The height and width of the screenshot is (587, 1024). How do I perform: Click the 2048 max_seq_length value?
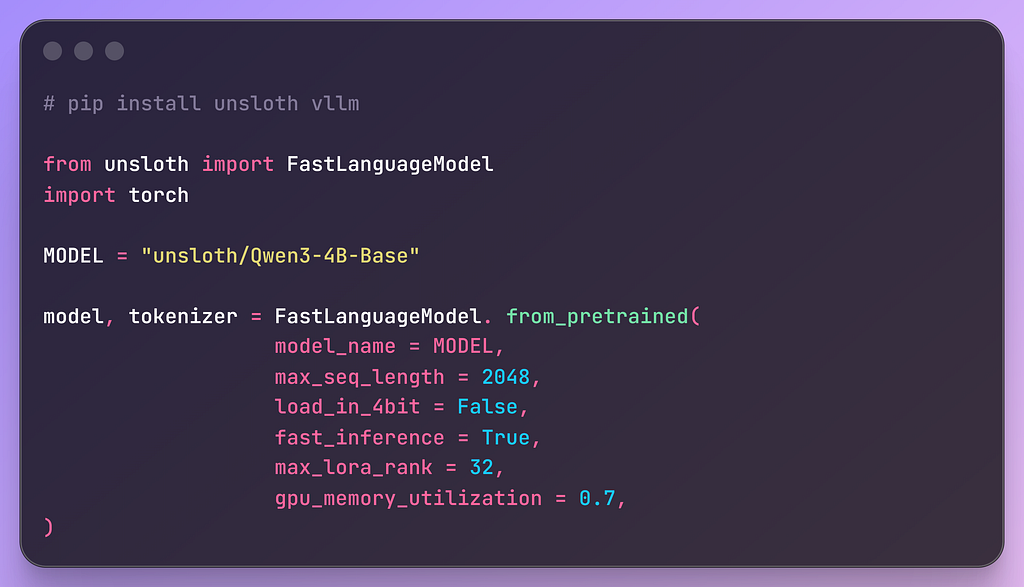coord(505,377)
